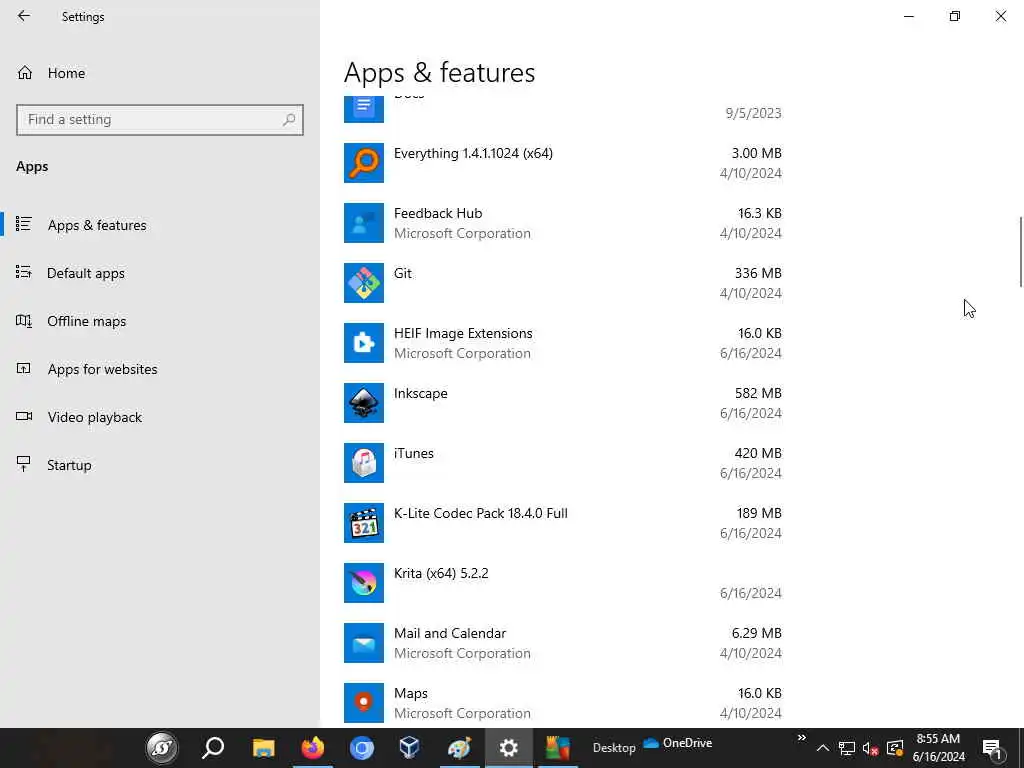Click the Docs app icon at list top
Screen dimensions: 1024x768
click(364, 109)
